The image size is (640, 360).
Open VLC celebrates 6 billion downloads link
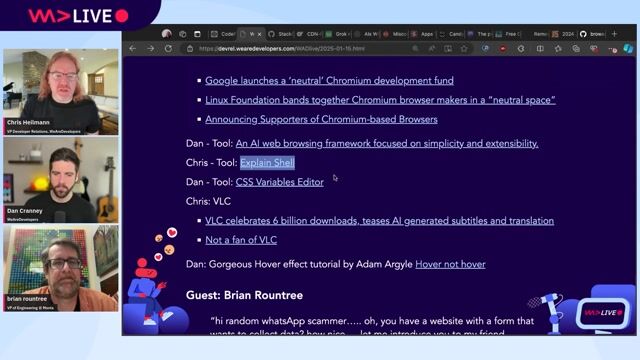380,221
